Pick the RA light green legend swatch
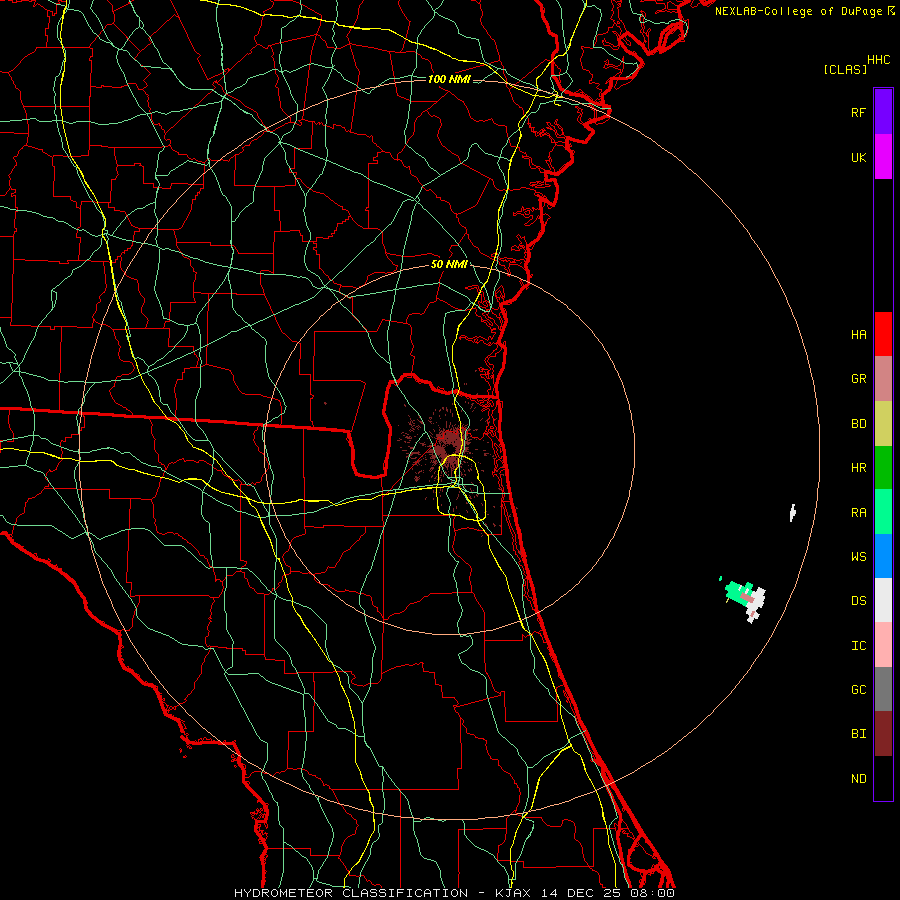The image size is (900, 900). (883, 512)
